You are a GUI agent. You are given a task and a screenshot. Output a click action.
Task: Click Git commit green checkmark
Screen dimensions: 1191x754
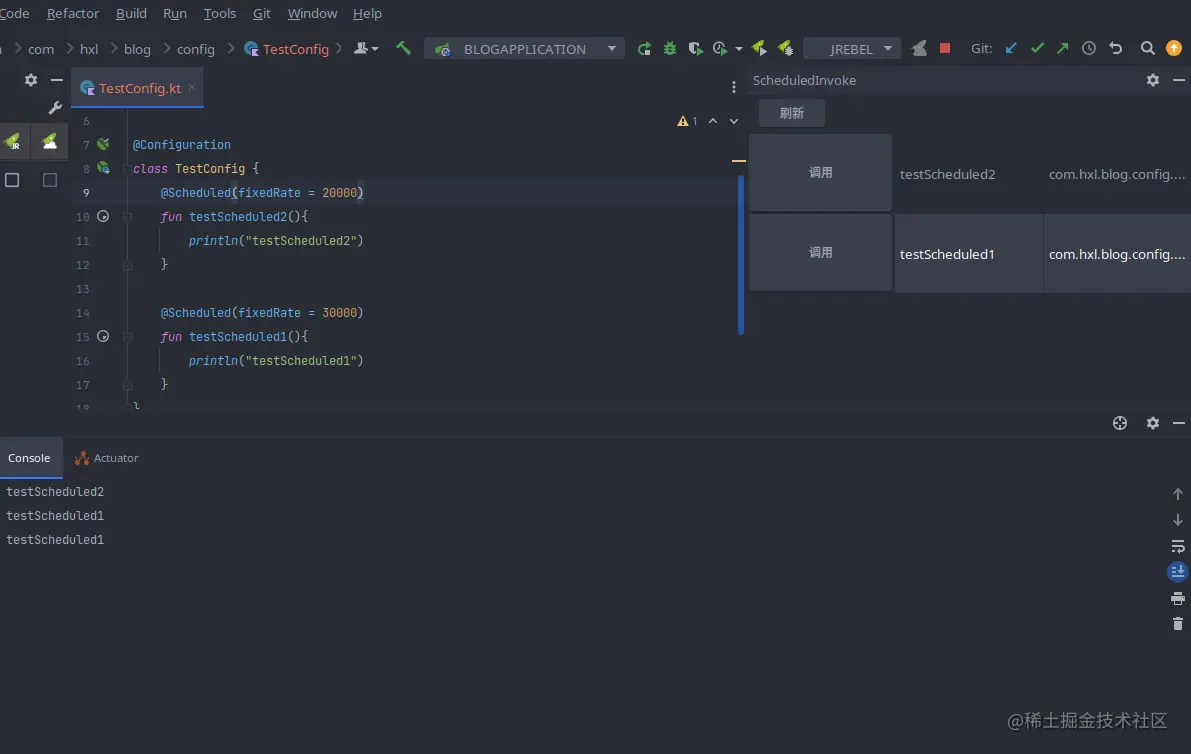1037,49
